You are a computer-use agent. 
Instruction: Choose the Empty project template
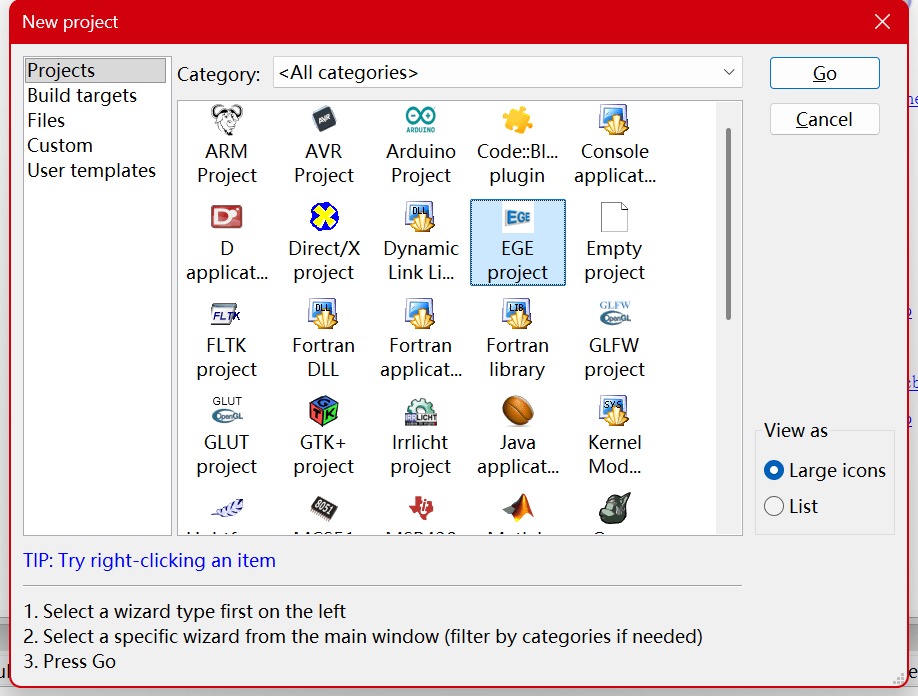[x=614, y=219]
